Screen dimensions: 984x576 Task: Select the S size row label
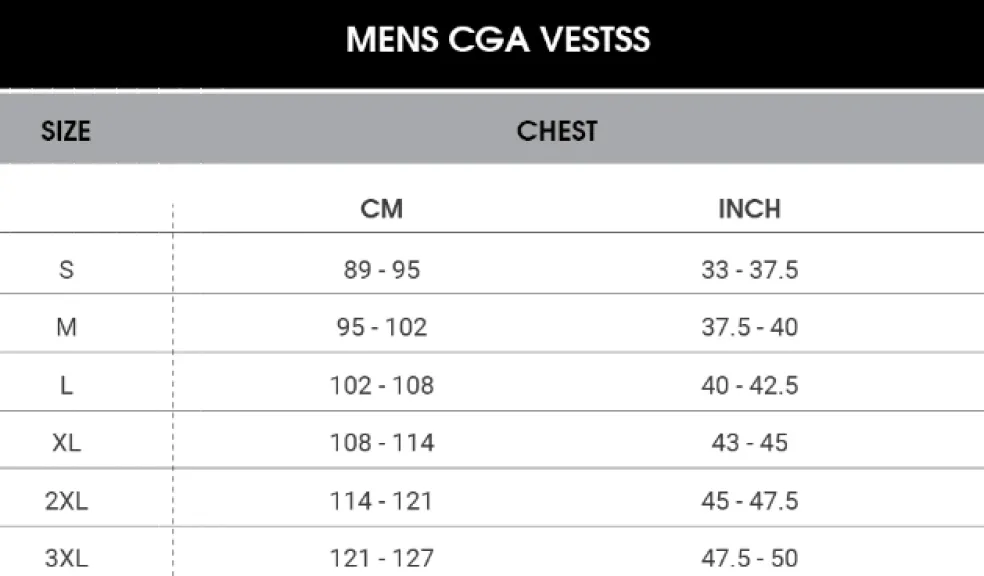[x=66, y=270]
